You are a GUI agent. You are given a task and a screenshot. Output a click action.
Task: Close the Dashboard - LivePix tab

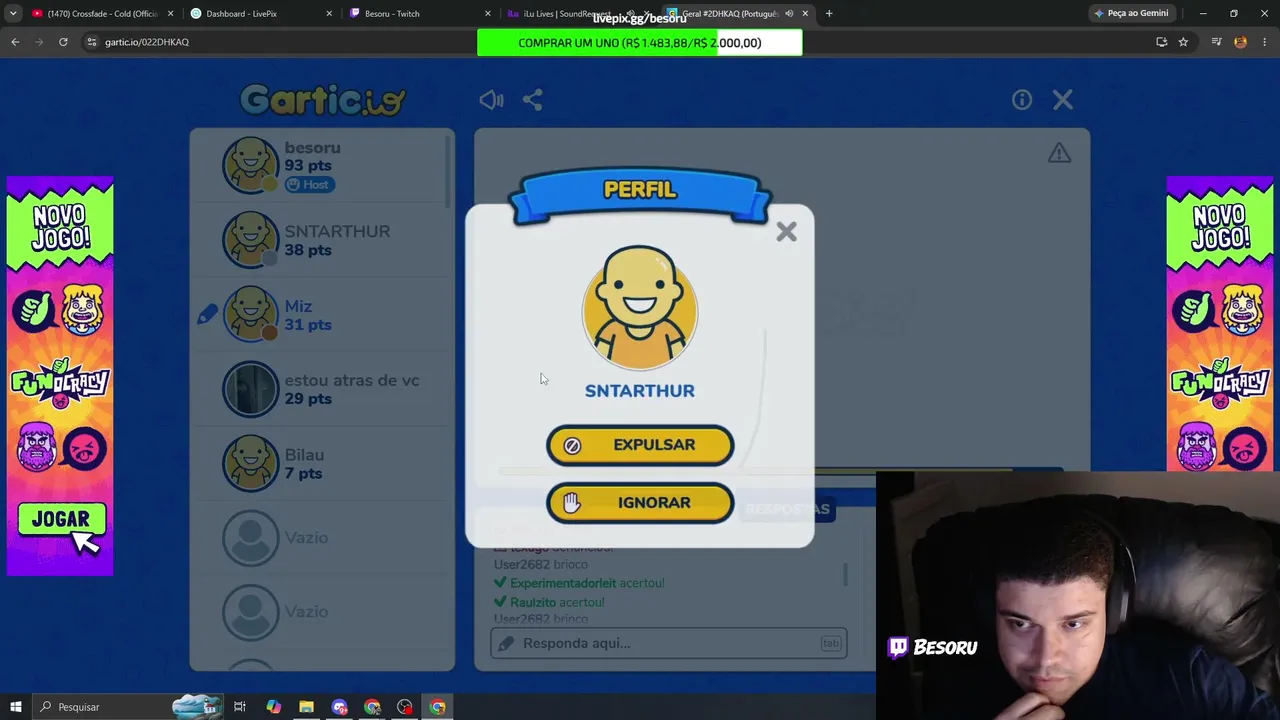pos(329,14)
